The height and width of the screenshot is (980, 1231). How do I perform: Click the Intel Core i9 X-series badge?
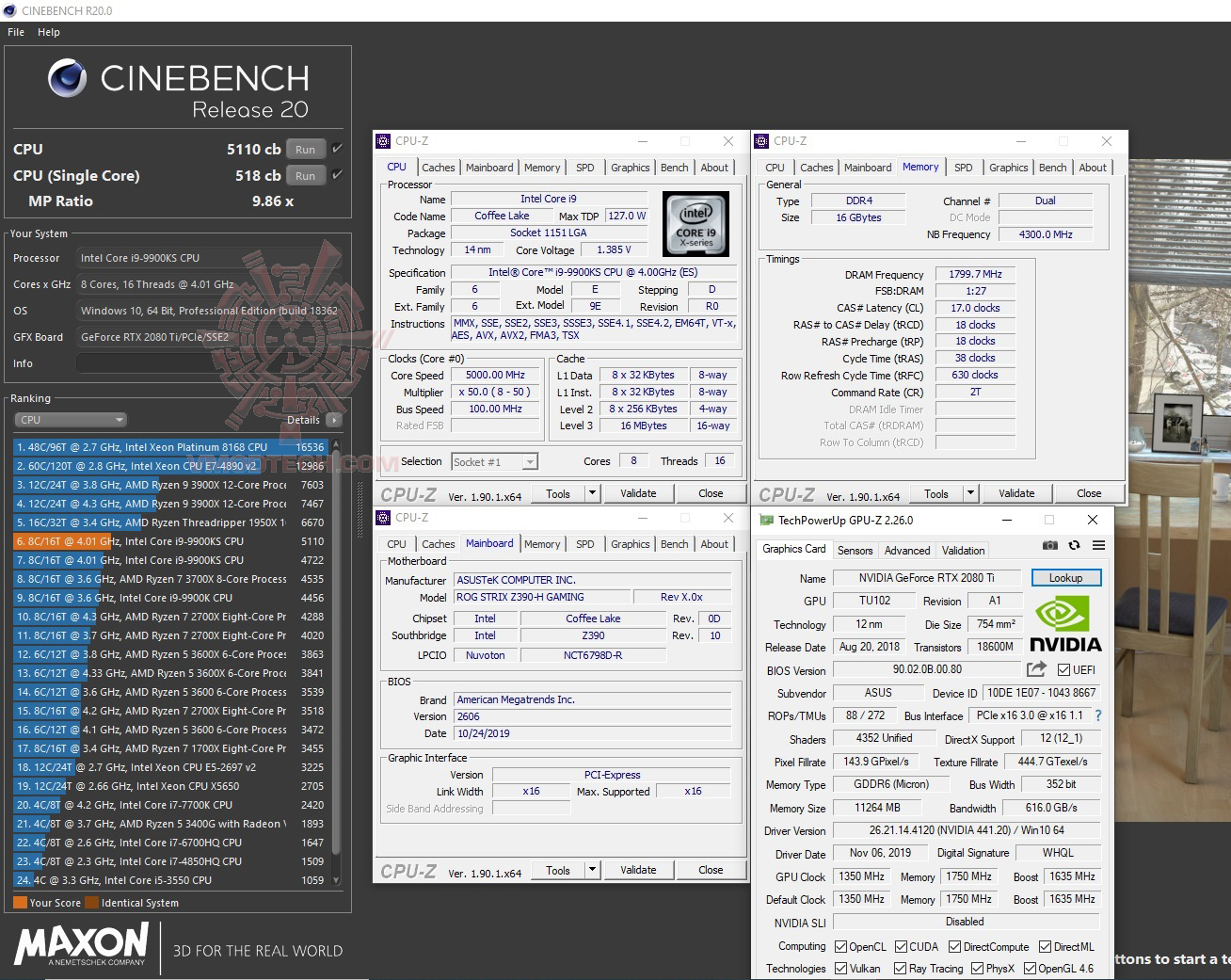696,224
